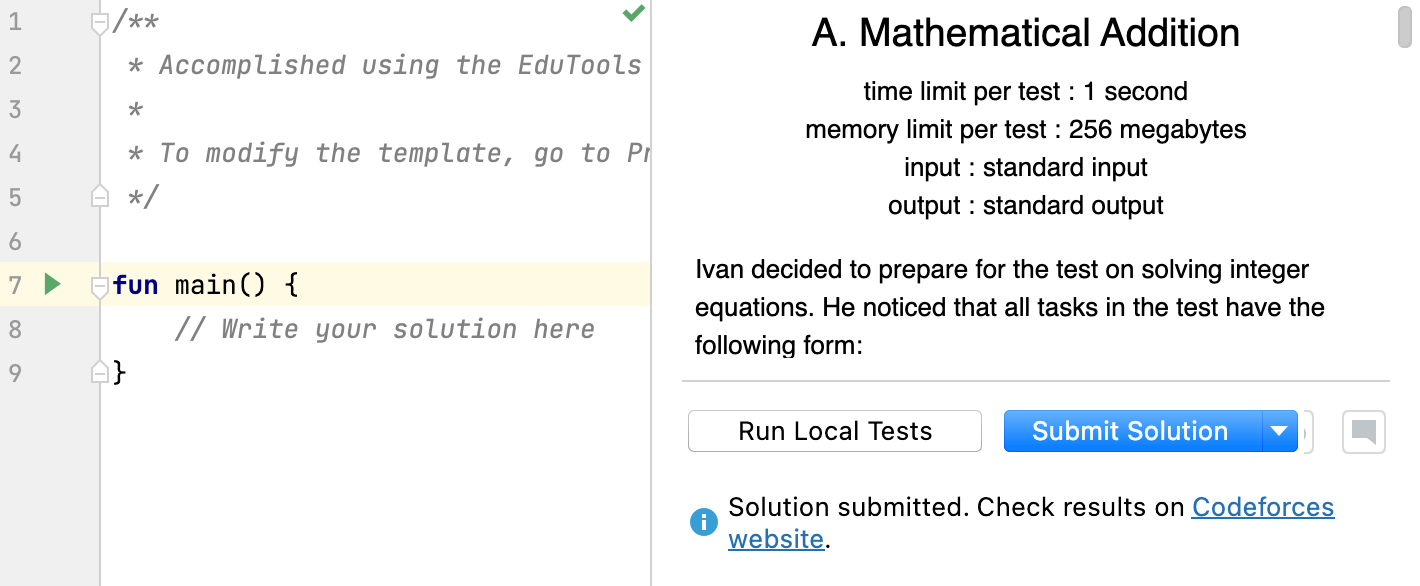Image resolution: width=1420 pixels, height=586 pixels.
Task: Click the 'A. Mathematical Addition' task heading
Action: (1025, 34)
